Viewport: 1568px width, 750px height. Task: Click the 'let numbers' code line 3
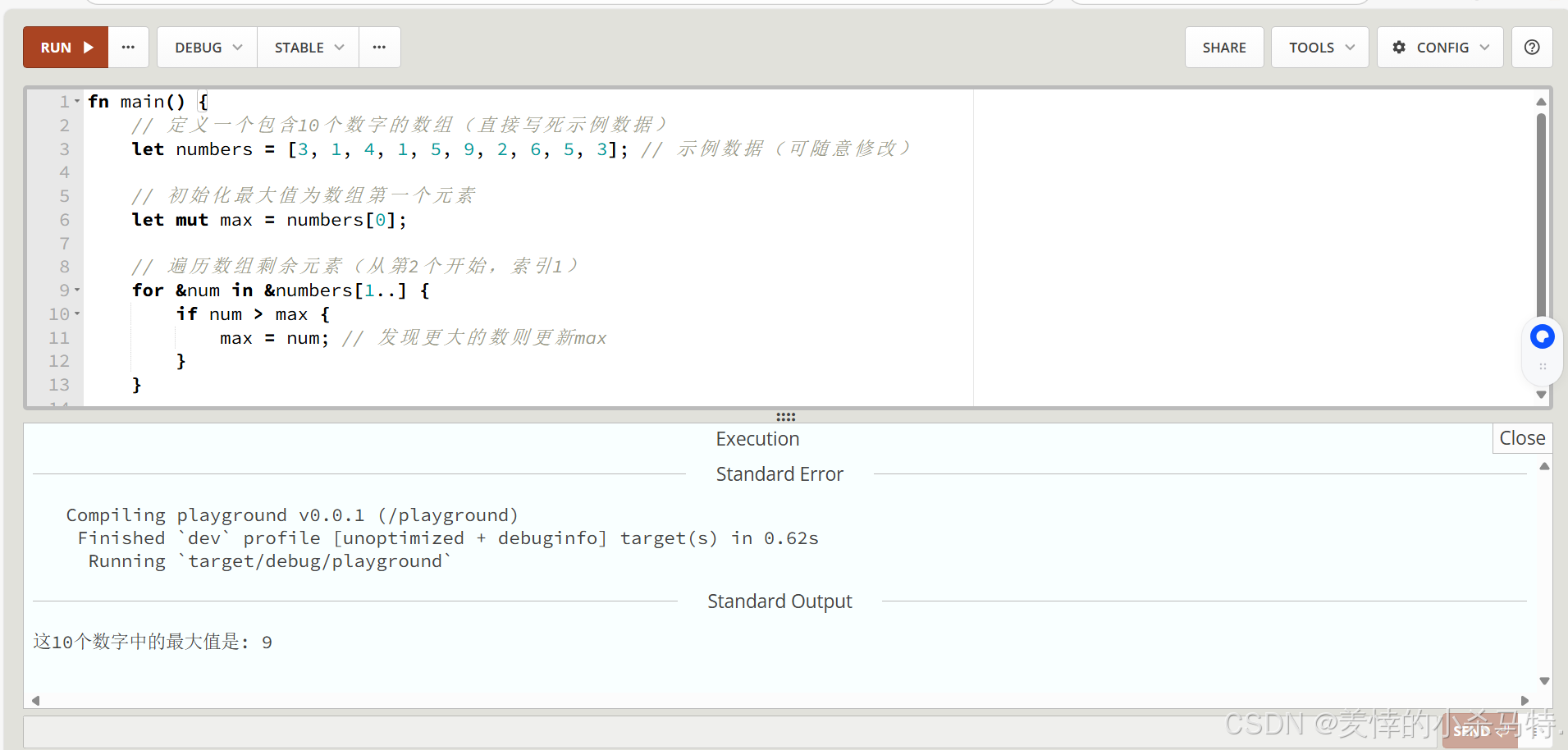[x=380, y=149]
